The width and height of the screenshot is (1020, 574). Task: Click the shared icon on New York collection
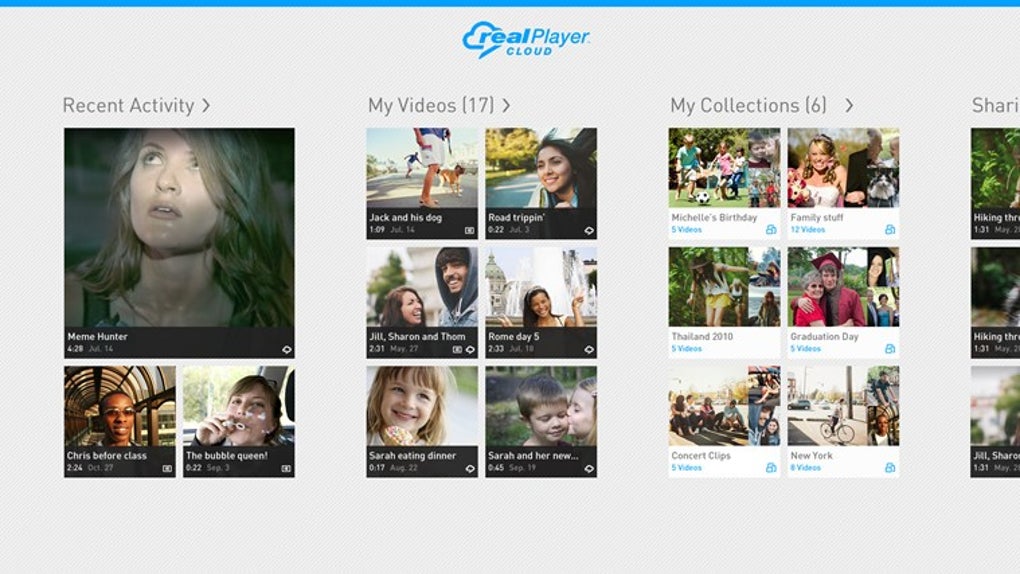[x=890, y=468]
